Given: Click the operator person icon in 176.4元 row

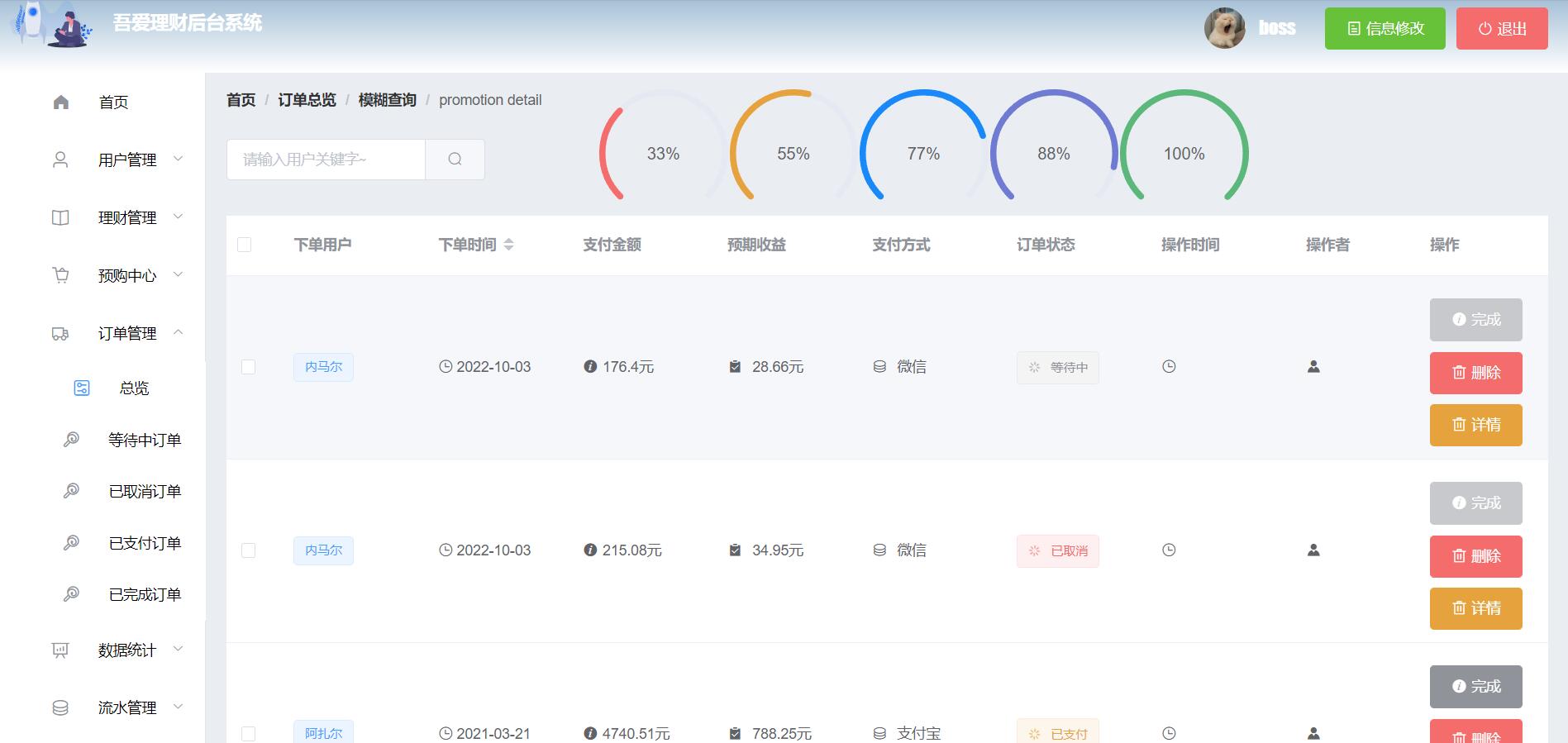Looking at the screenshot, I should (1313, 366).
